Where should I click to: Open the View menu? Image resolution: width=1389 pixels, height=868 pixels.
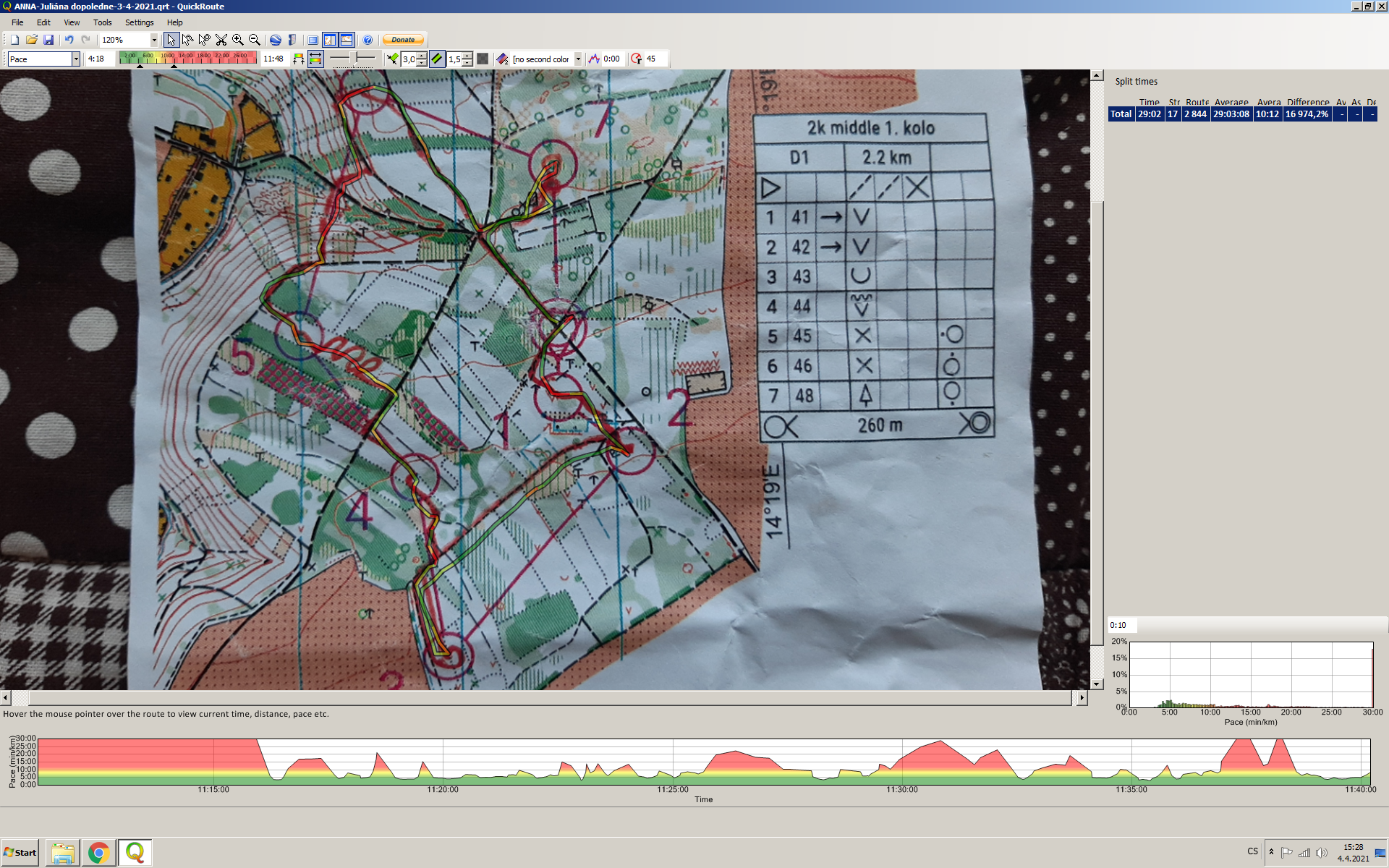[x=72, y=22]
